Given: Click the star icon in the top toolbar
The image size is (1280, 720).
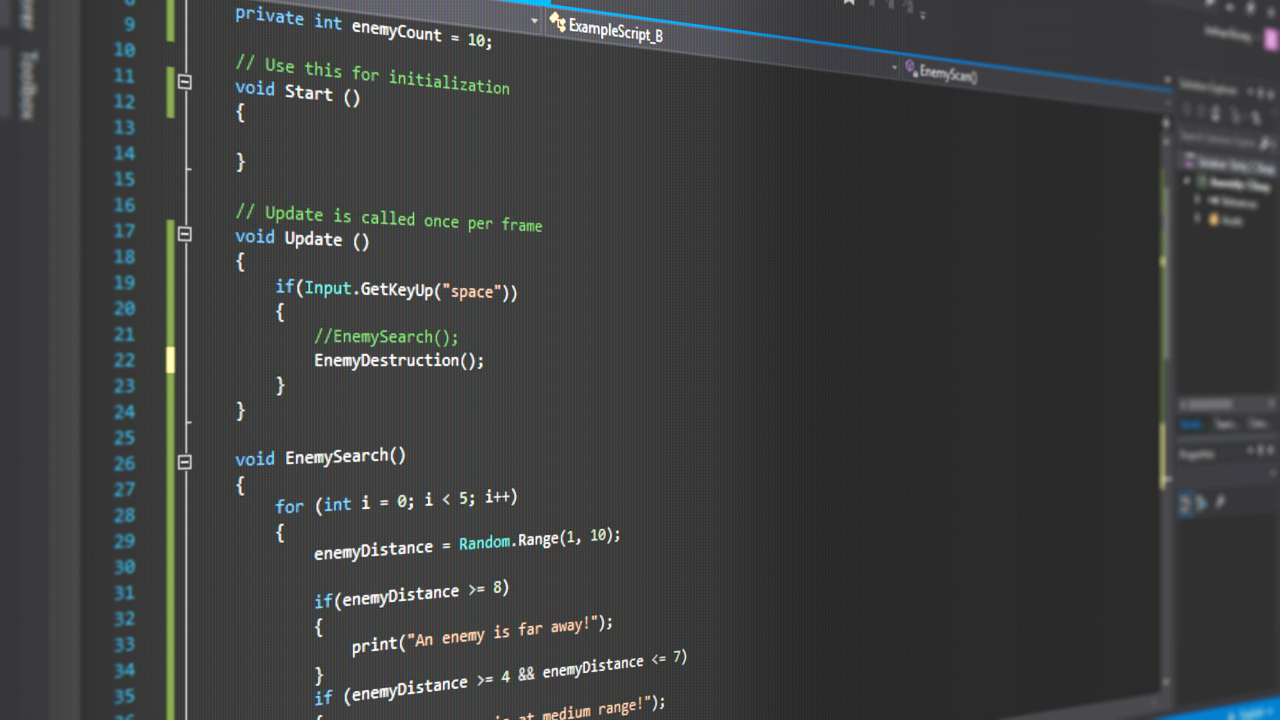Looking at the screenshot, I should click(848, 5).
